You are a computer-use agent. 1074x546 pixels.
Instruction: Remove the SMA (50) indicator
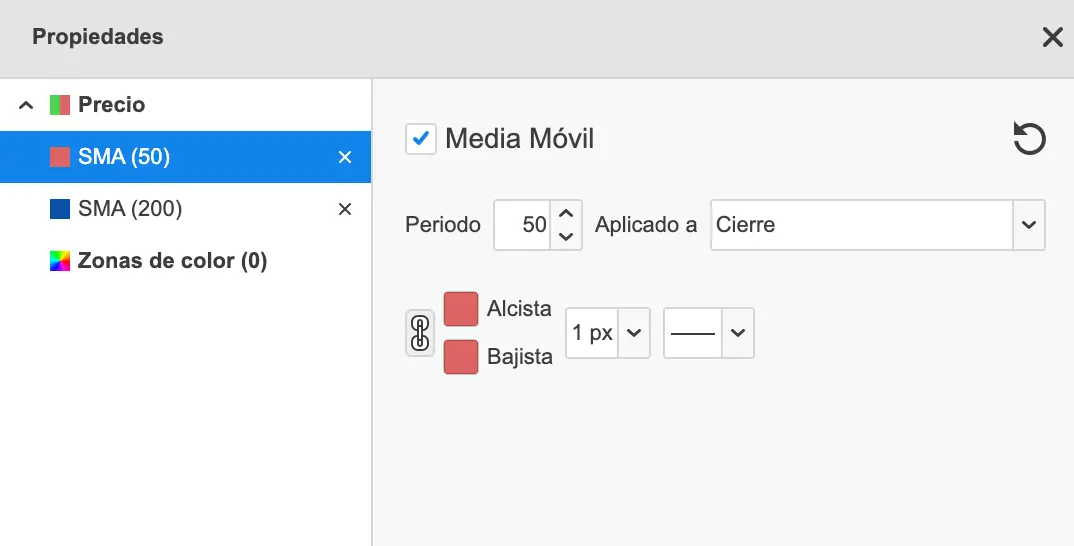pyautogui.click(x=345, y=157)
